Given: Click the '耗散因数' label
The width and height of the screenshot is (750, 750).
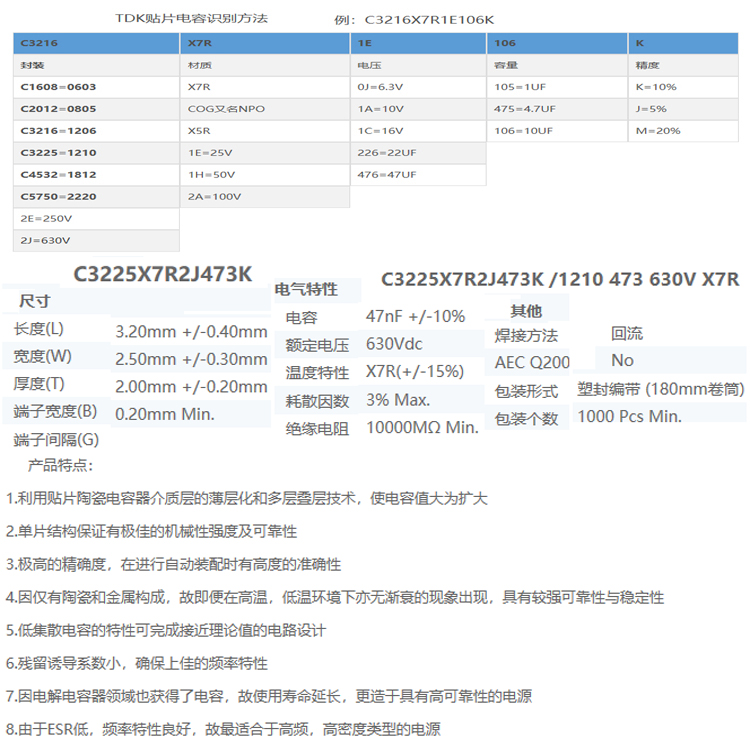Looking at the screenshot, I should tap(317, 401).
